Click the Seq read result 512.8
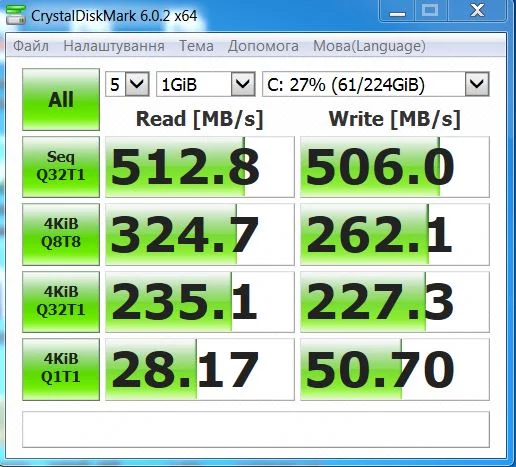This screenshot has height=467, width=516. [x=200, y=167]
